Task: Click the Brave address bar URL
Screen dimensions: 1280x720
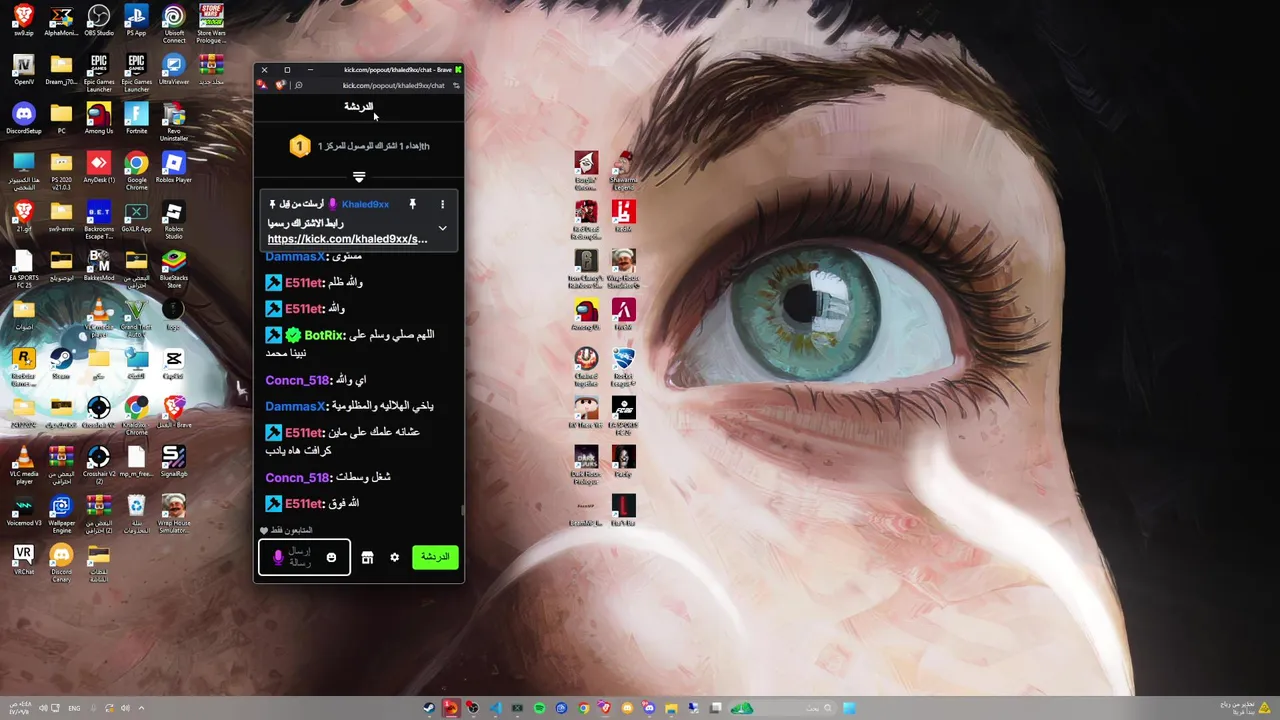Action: point(393,85)
